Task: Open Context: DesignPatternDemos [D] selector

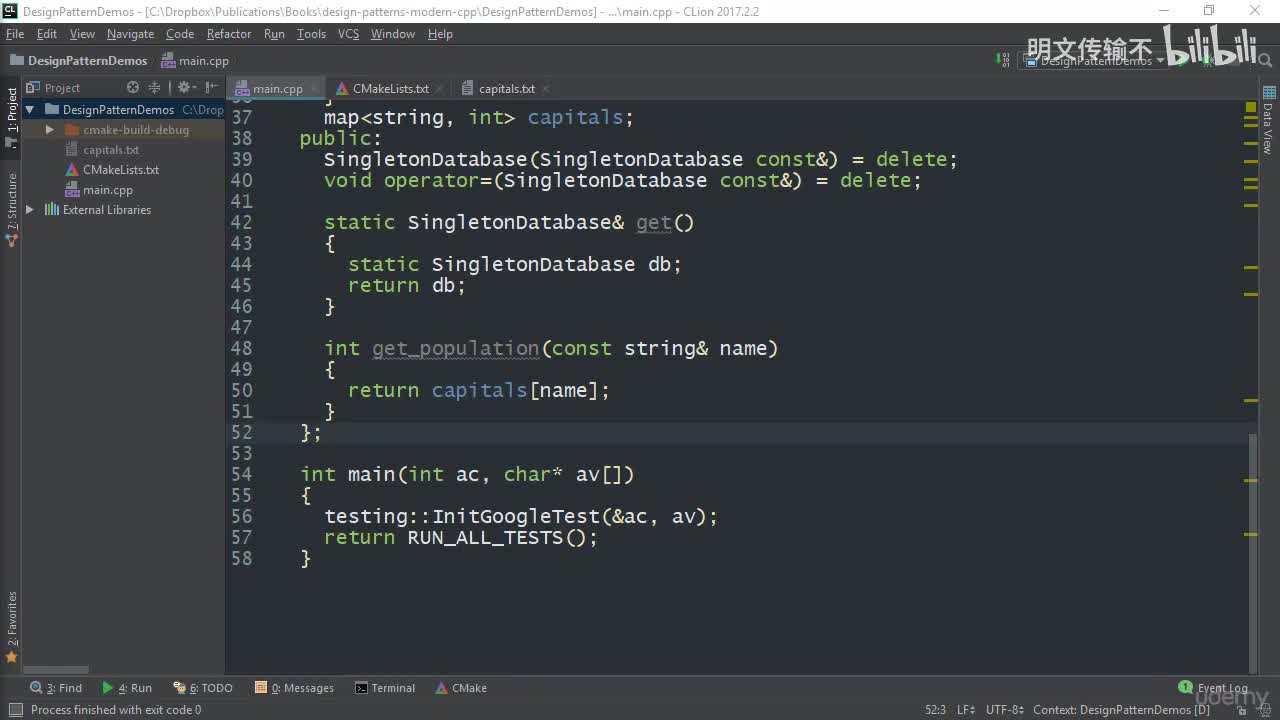Action: [x=1121, y=710]
